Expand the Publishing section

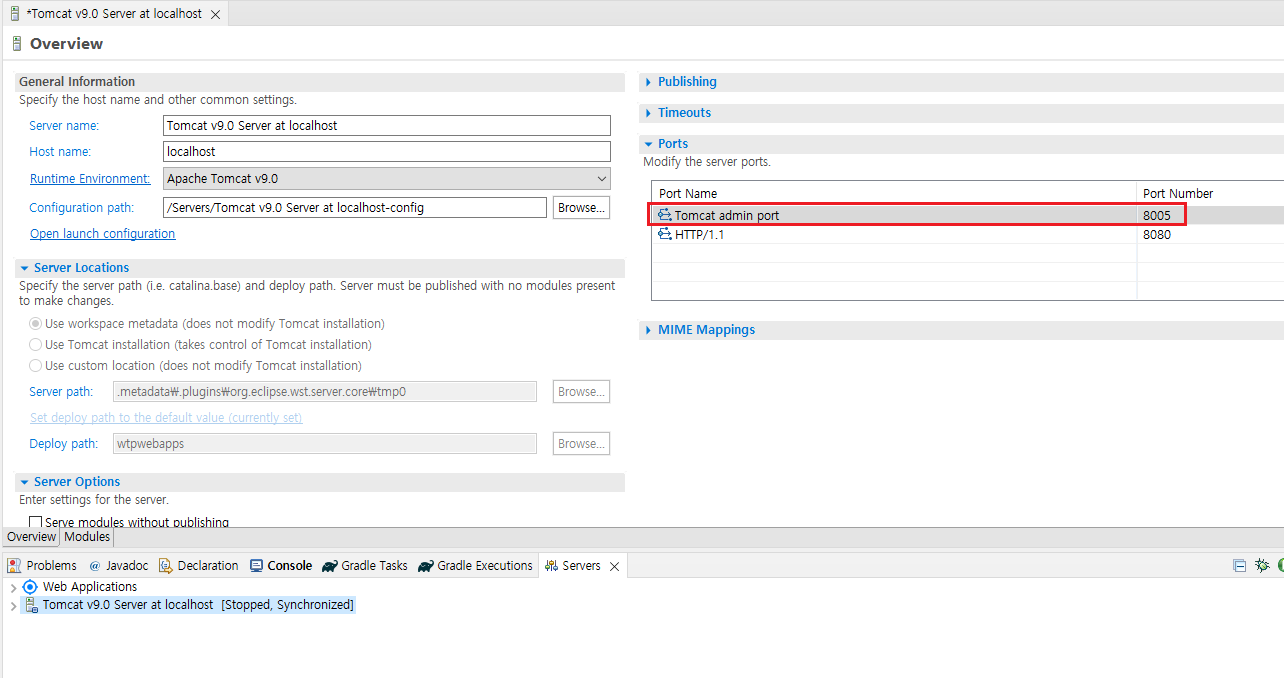648,82
